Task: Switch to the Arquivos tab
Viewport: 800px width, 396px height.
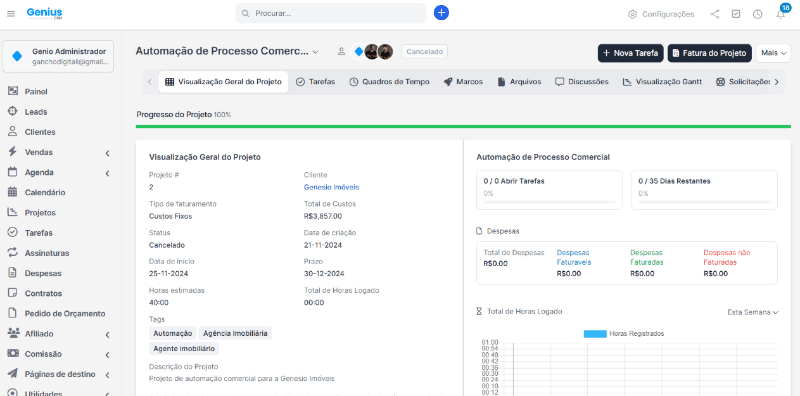Action: tap(519, 82)
